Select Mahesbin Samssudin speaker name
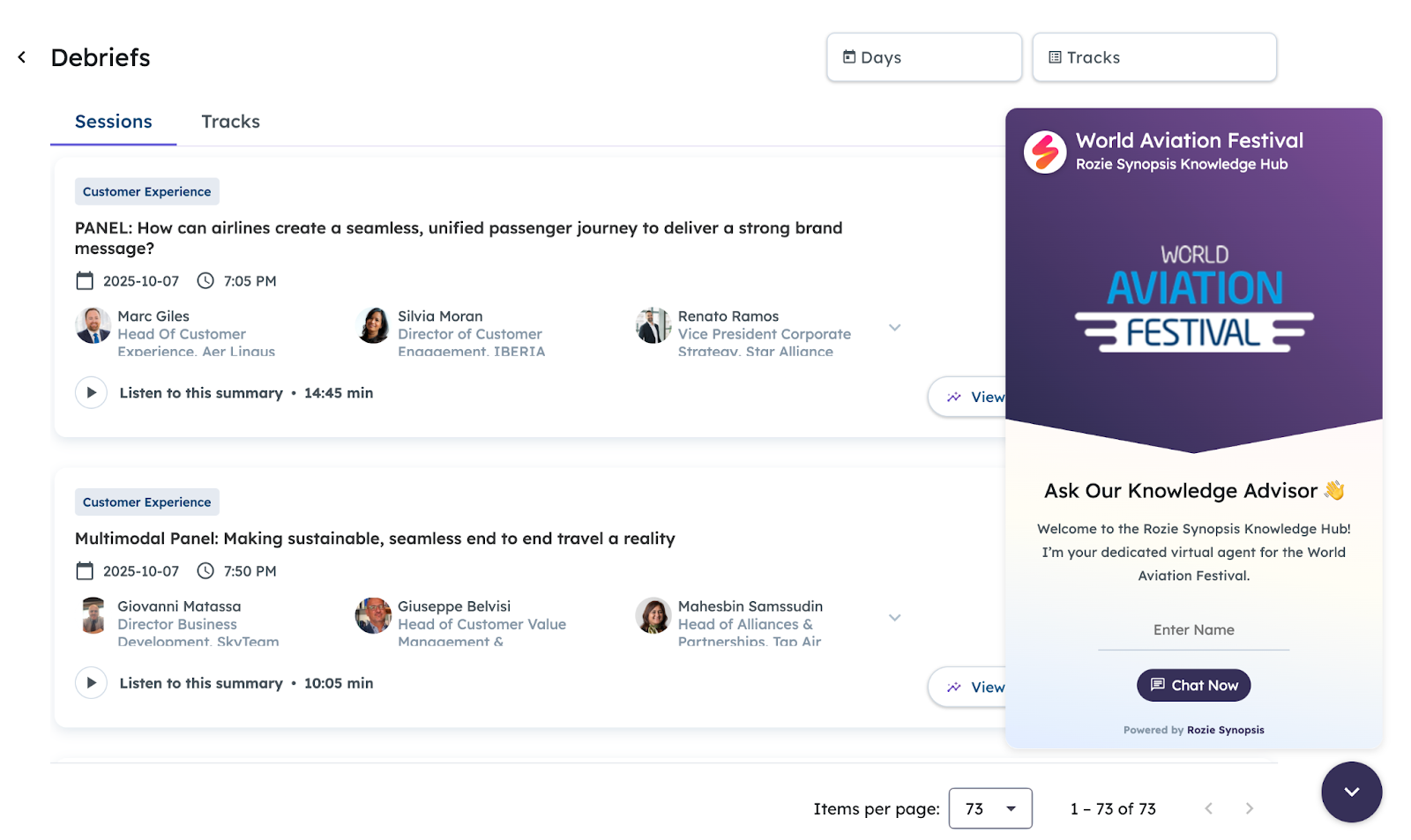 click(x=750, y=606)
